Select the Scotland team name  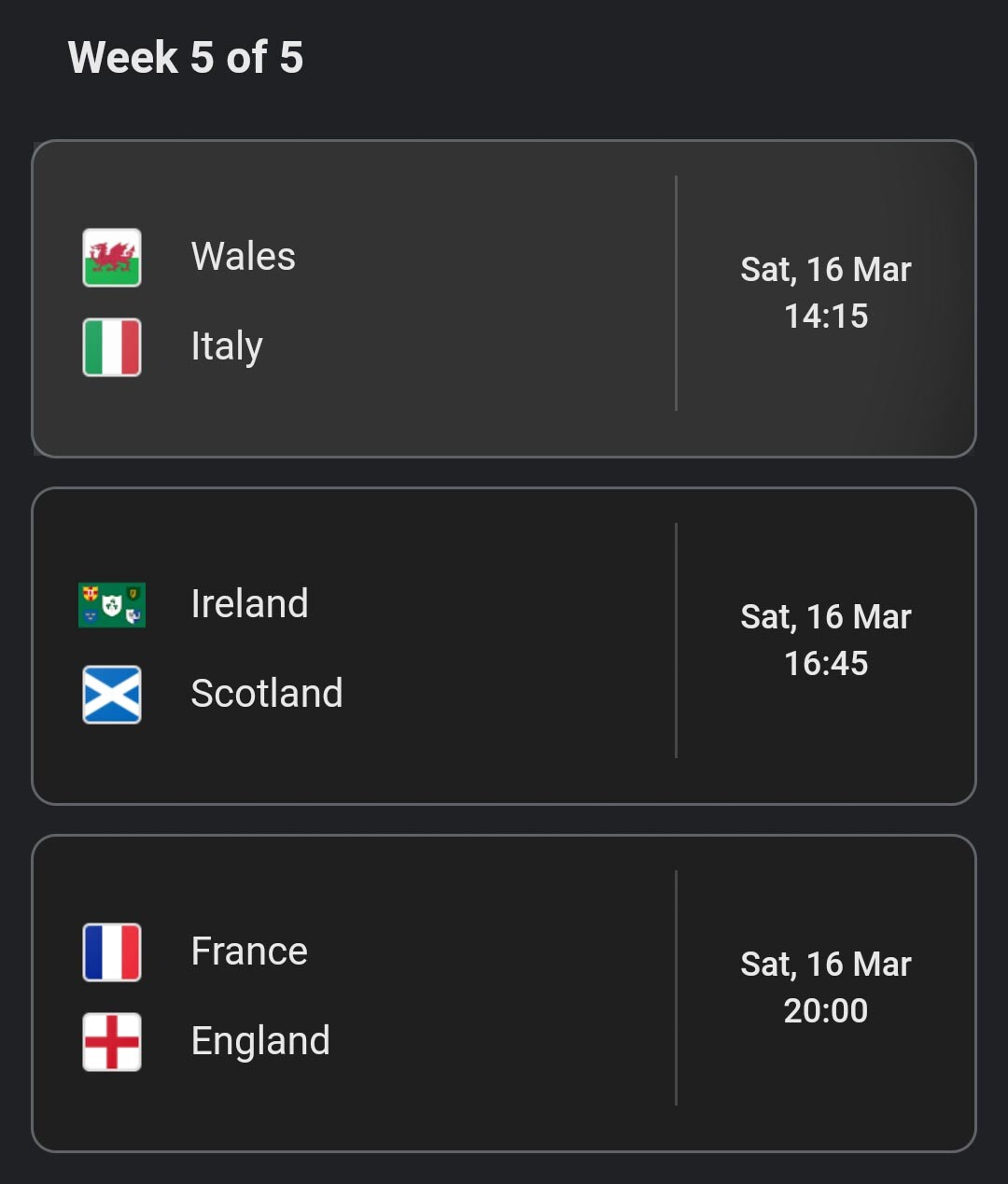coord(267,694)
